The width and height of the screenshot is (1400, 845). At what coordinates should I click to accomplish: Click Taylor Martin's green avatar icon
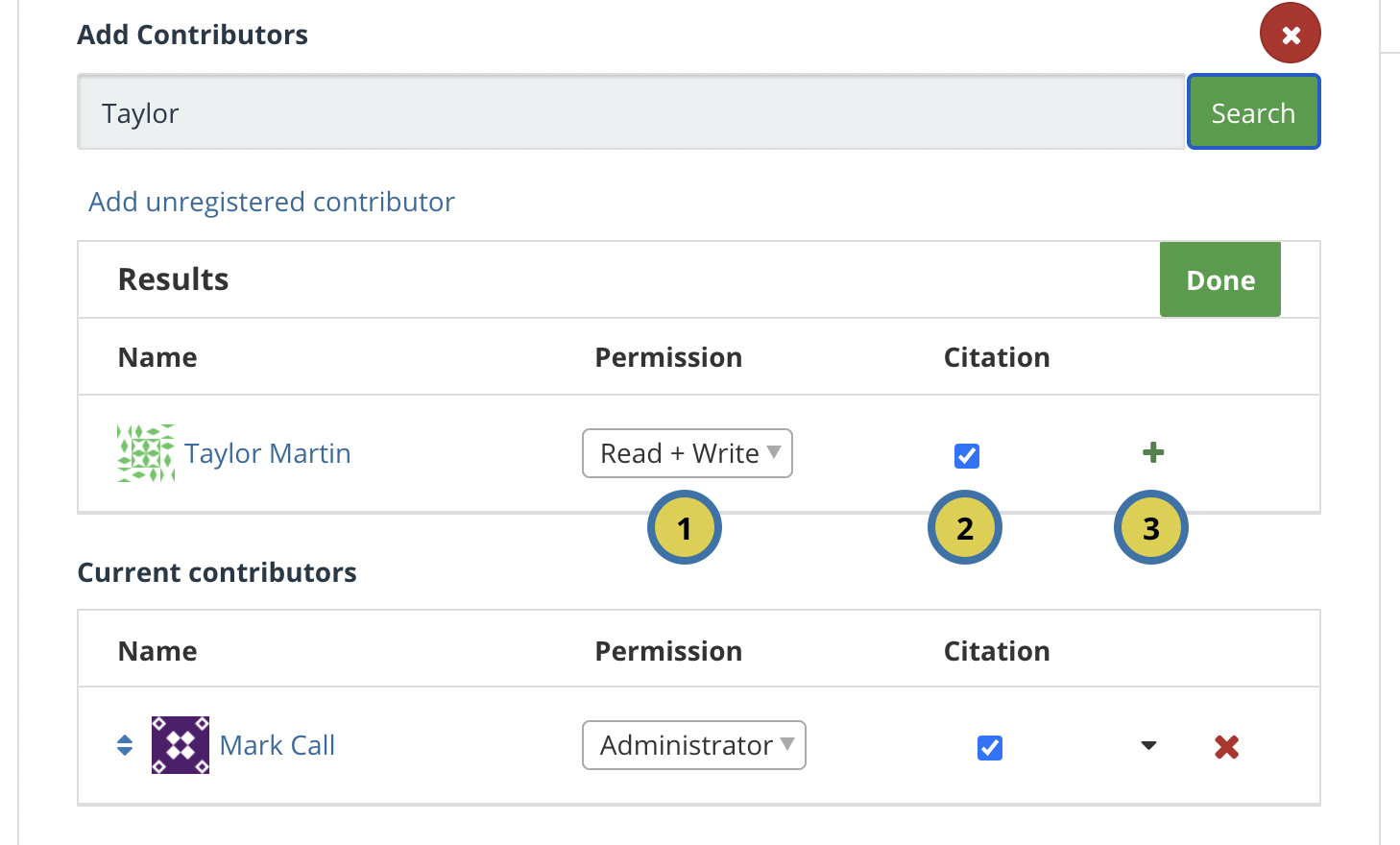pyautogui.click(x=146, y=453)
